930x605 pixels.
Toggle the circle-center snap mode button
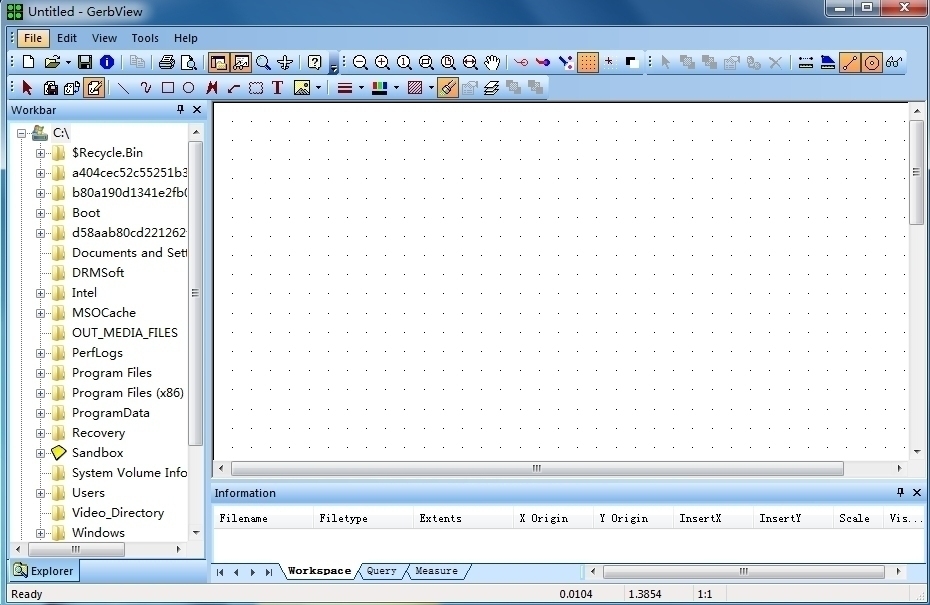pyautogui.click(x=872, y=62)
